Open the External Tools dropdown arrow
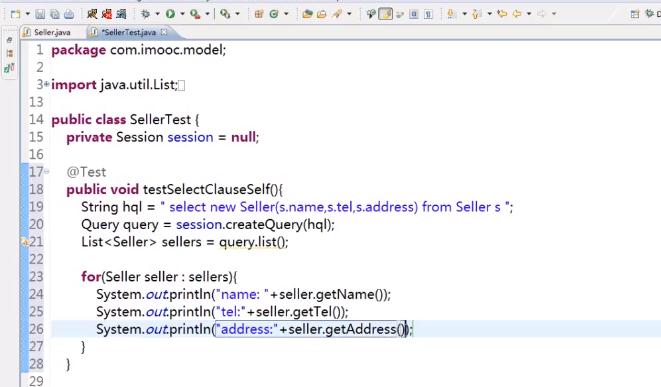Viewport: 661px width, 387px height. point(237,14)
